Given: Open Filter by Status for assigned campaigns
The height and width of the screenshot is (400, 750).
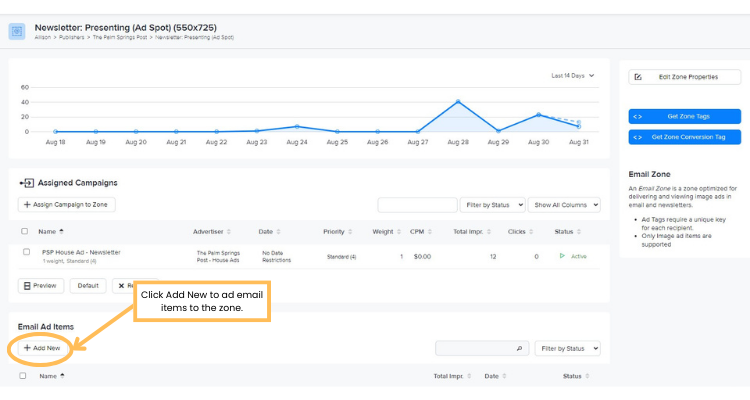Looking at the screenshot, I should 491,205.
